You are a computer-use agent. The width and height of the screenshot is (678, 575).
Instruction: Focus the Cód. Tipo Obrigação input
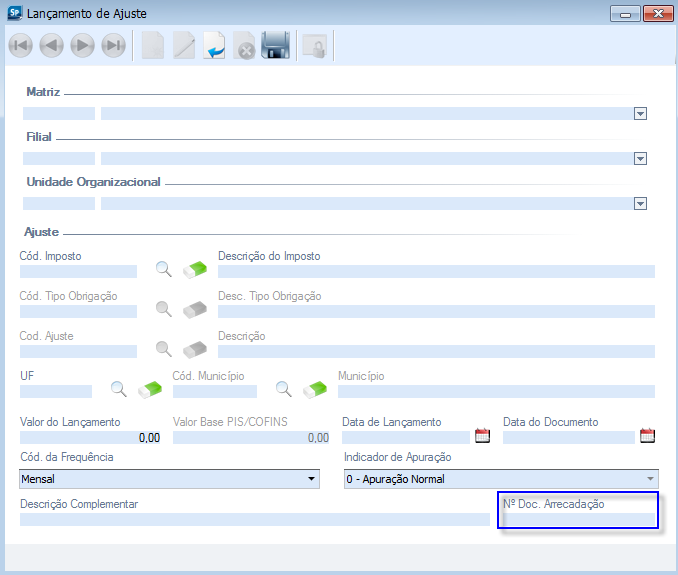pyautogui.click(x=78, y=311)
